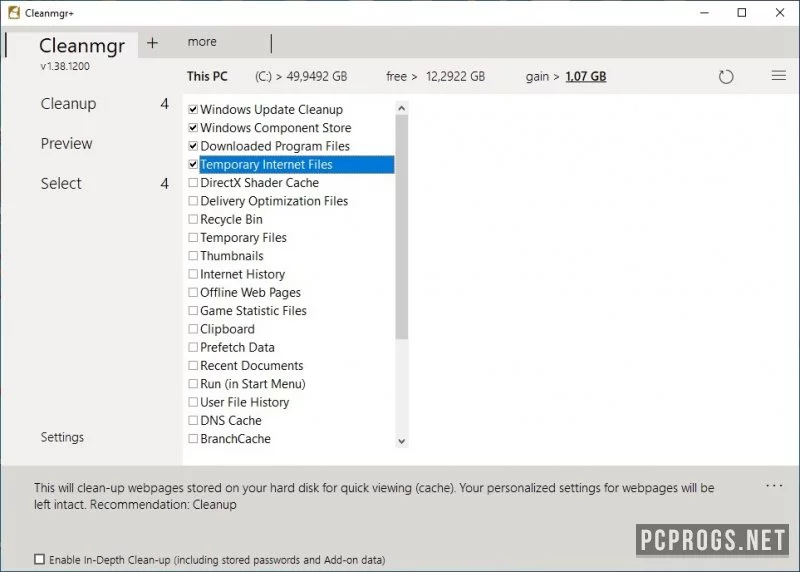The image size is (800, 572).
Task: Enable In-Depth Clean-up checkbox
Action: pyautogui.click(x=39, y=559)
